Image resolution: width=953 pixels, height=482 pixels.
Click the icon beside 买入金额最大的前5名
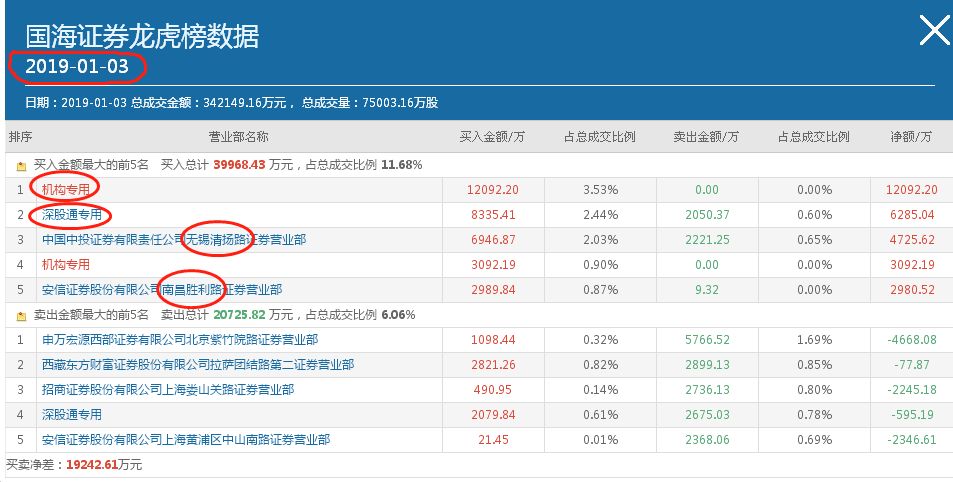click(x=21, y=165)
